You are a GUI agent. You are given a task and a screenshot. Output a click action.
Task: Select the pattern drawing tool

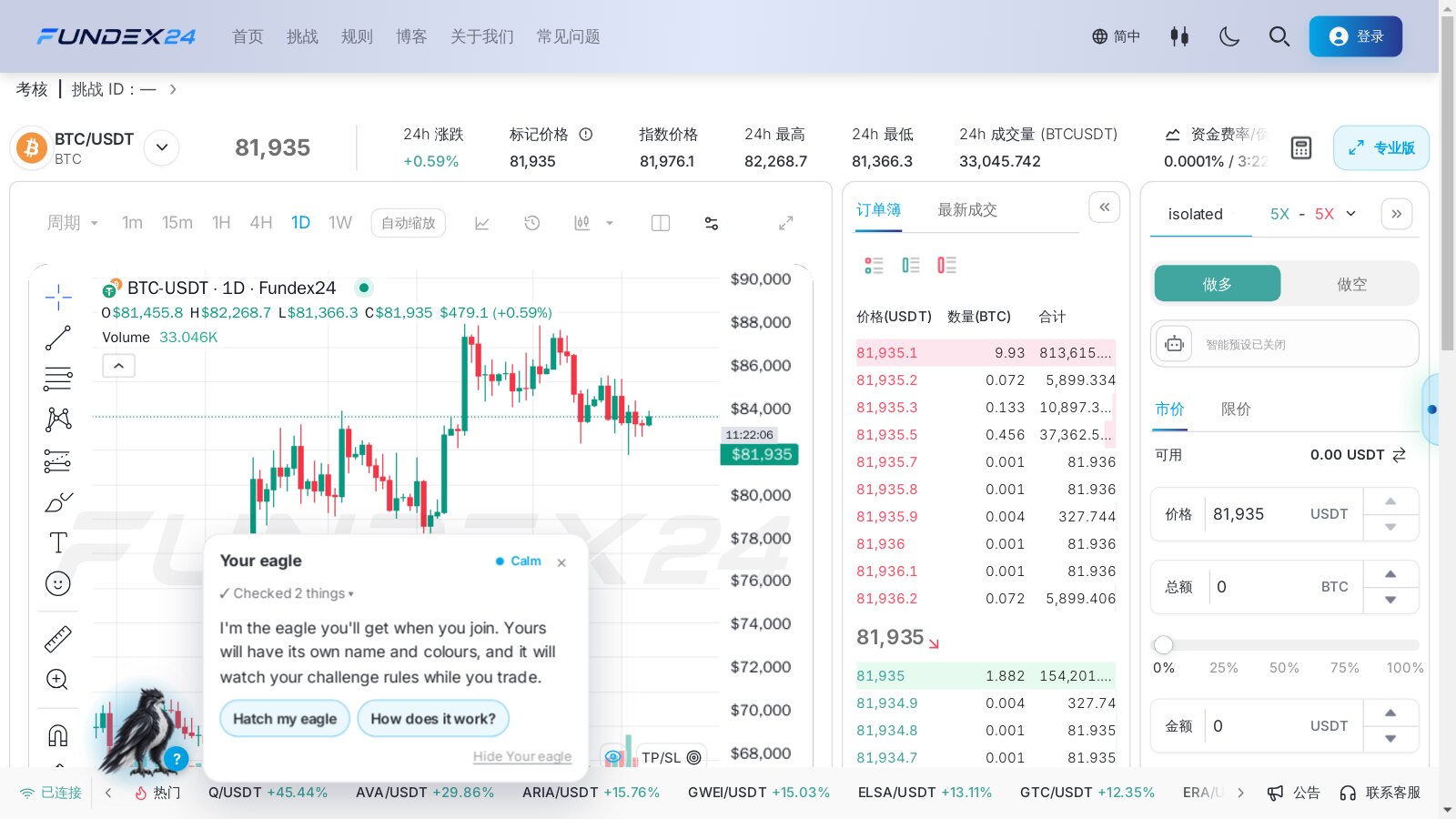pos(58,419)
